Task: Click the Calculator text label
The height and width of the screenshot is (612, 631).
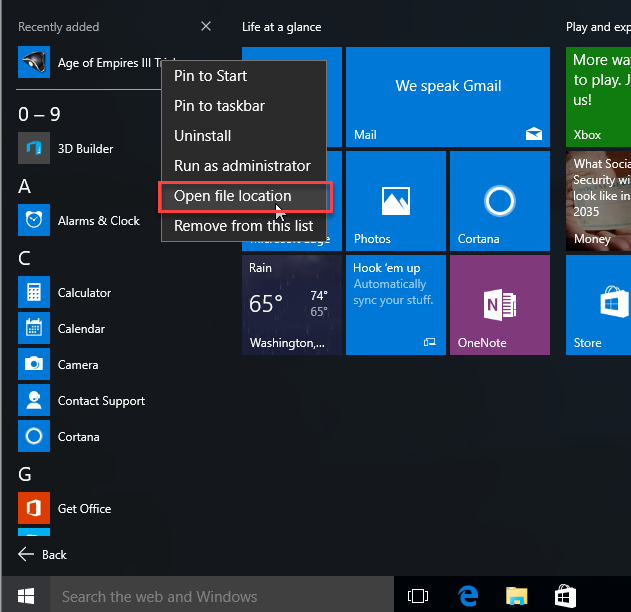Action: click(84, 293)
